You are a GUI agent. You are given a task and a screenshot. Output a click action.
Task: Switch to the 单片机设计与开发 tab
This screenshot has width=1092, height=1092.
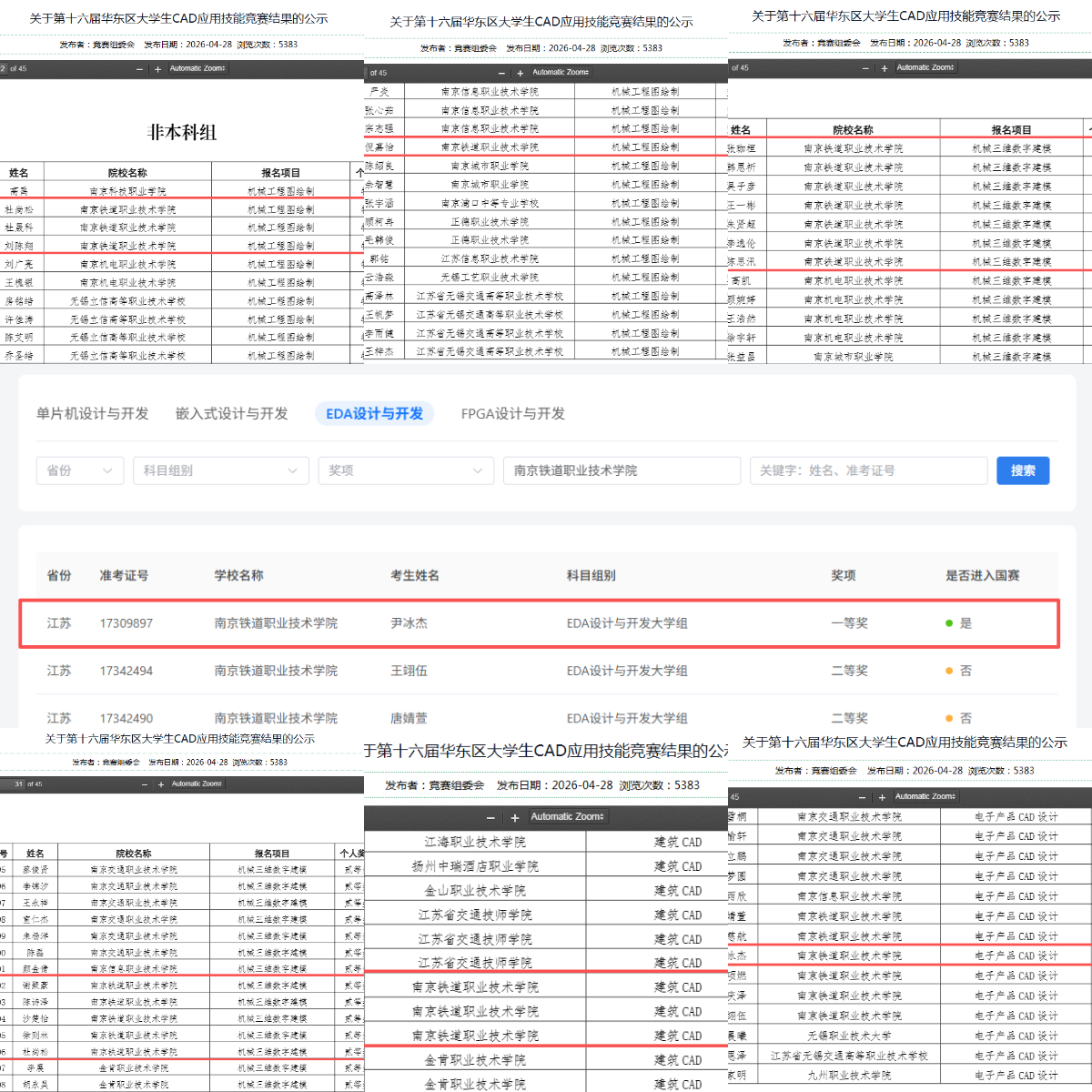(x=93, y=414)
